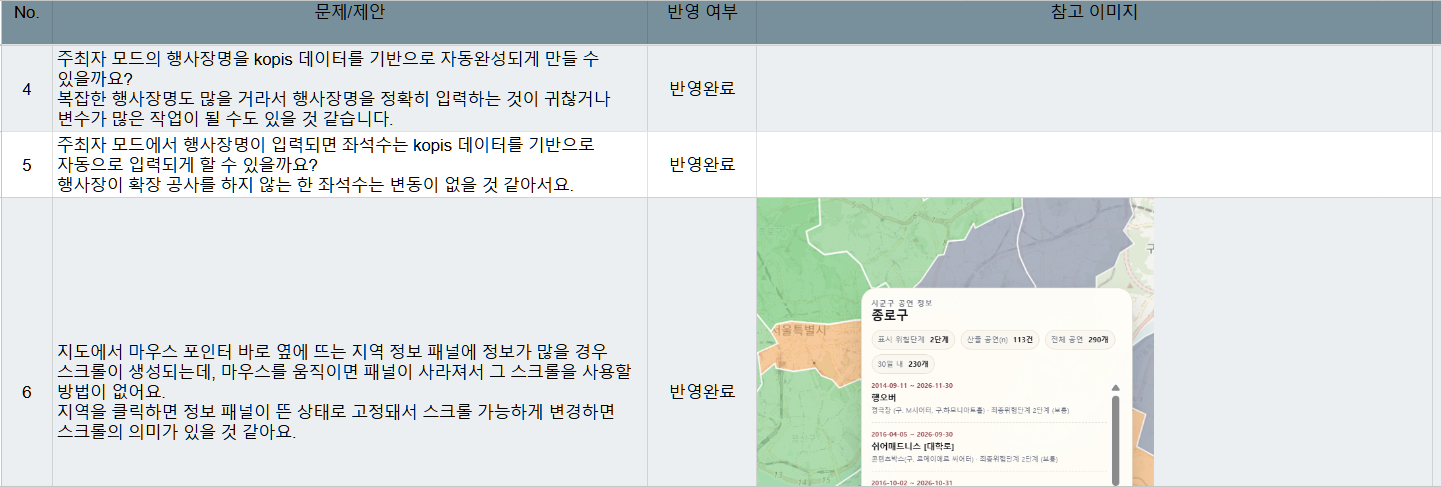
Task: Click the '표시 위험단계 2단계' chip in the image
Action: [x=913, y=340]
